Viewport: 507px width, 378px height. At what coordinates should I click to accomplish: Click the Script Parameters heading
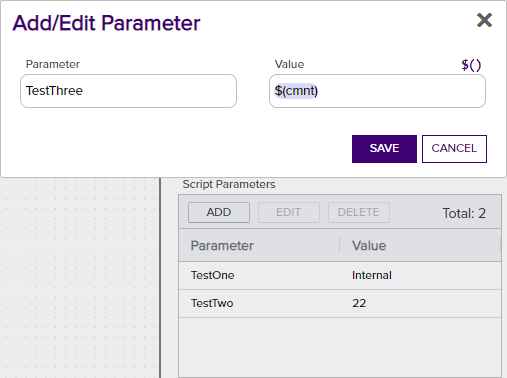pyautogui.click(x=229, y=184)
